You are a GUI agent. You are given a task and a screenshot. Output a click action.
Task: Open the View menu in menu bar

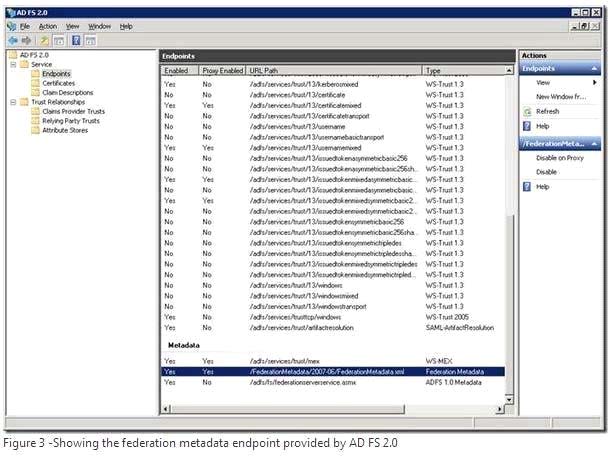pos(72,27)
